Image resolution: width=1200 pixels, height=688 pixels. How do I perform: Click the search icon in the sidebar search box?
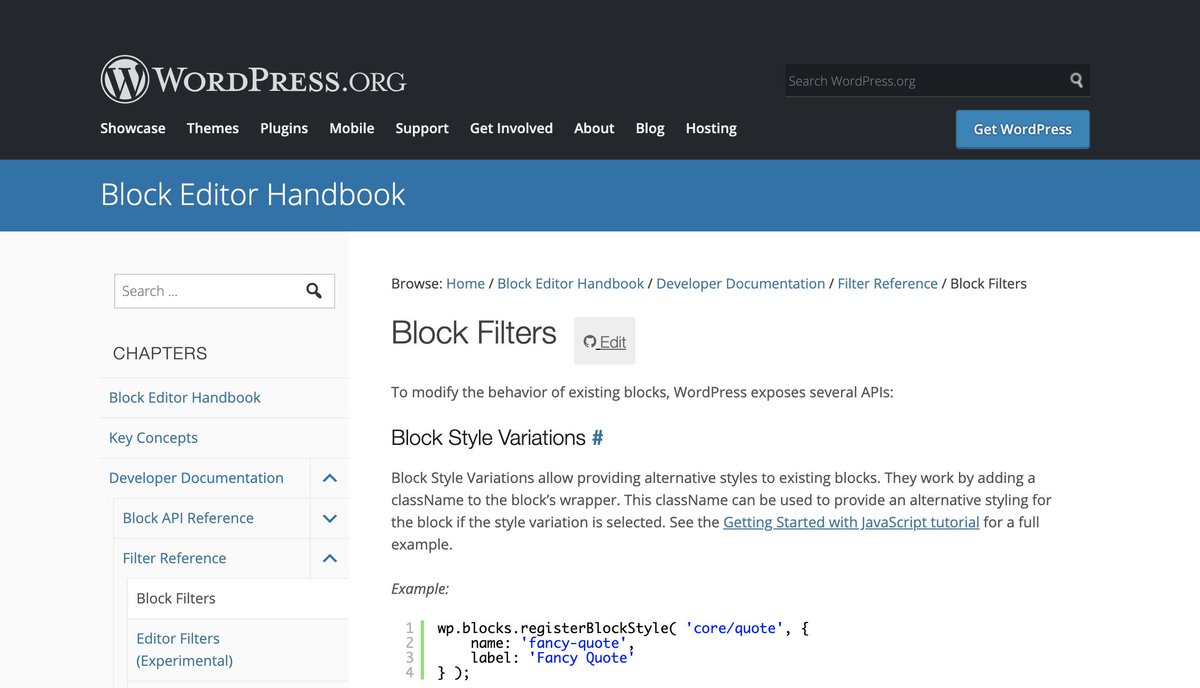pyautogui.click(x=315, y=291)
